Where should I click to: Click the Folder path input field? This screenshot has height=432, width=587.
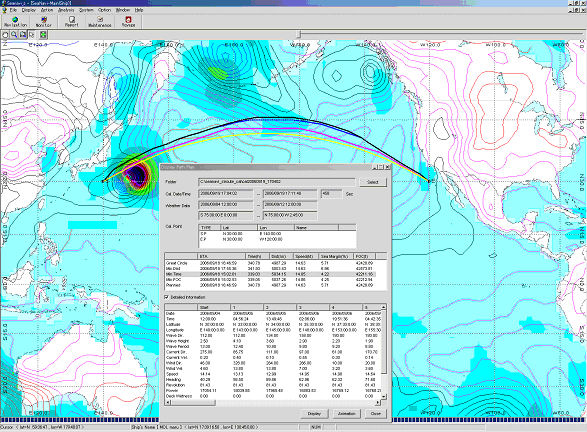(277, 182)
